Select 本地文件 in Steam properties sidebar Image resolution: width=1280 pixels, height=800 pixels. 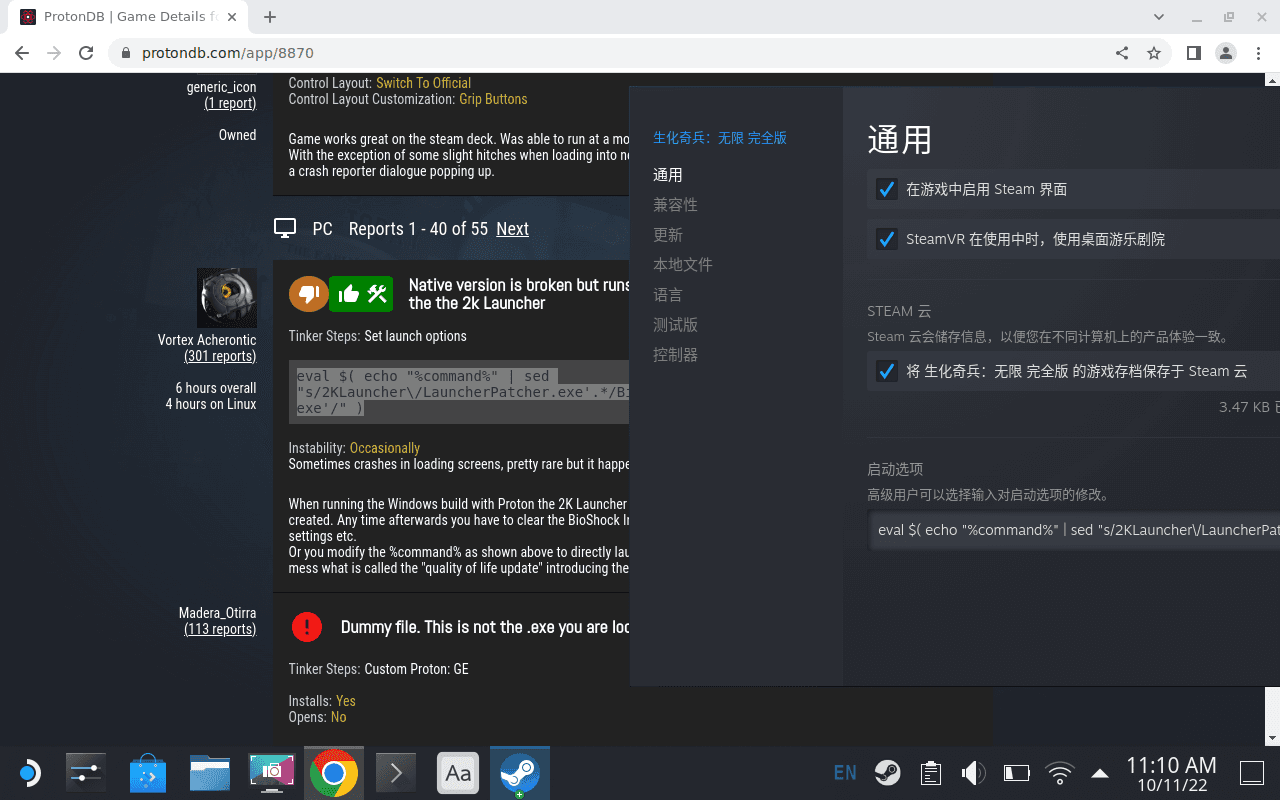coord(683,265)
